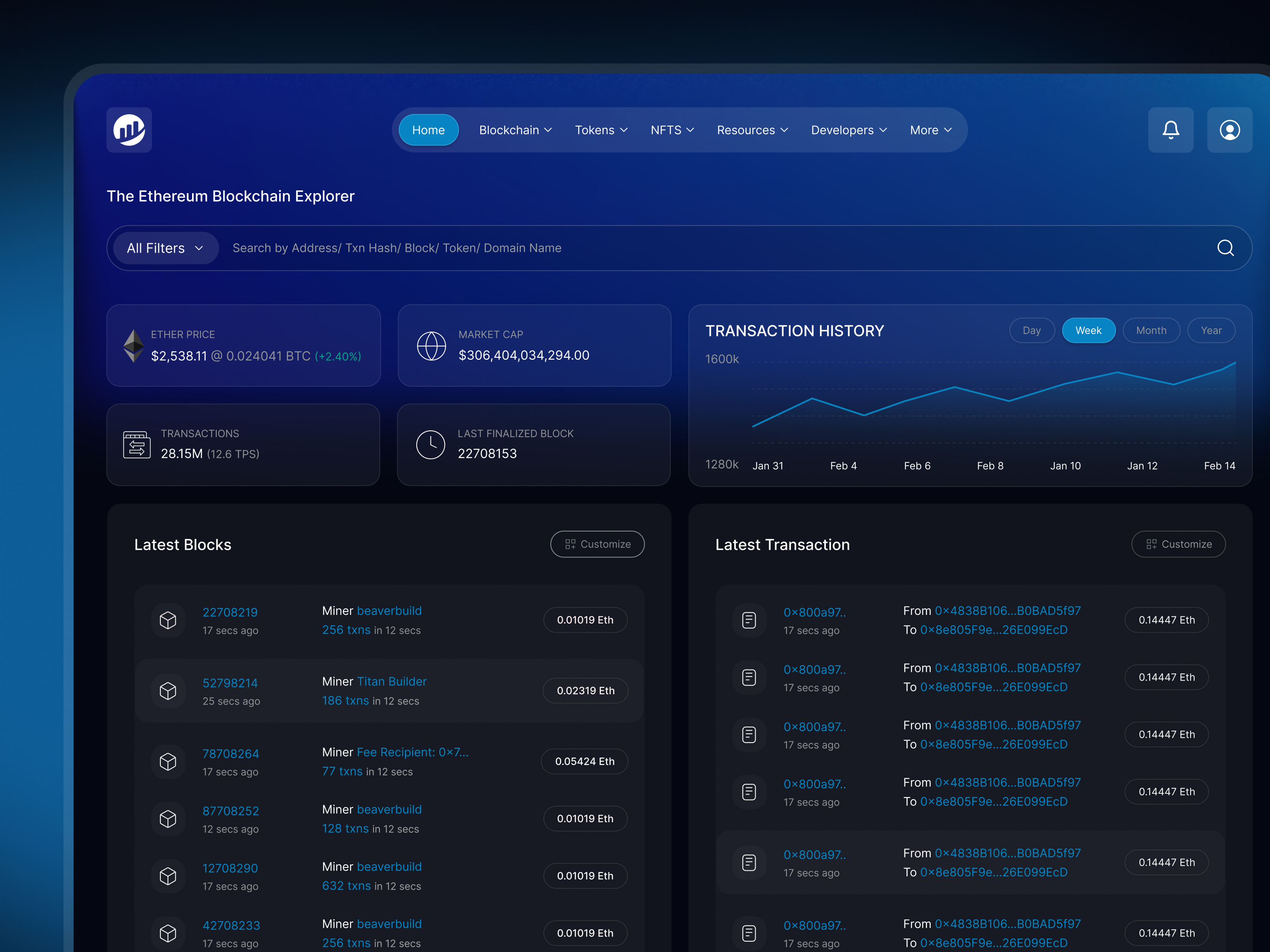Image resolution: width=1270 pixels, height=952 pixels.
Task: Open miner beaverbuild link for block 12708290
Action: pos(389,866)
